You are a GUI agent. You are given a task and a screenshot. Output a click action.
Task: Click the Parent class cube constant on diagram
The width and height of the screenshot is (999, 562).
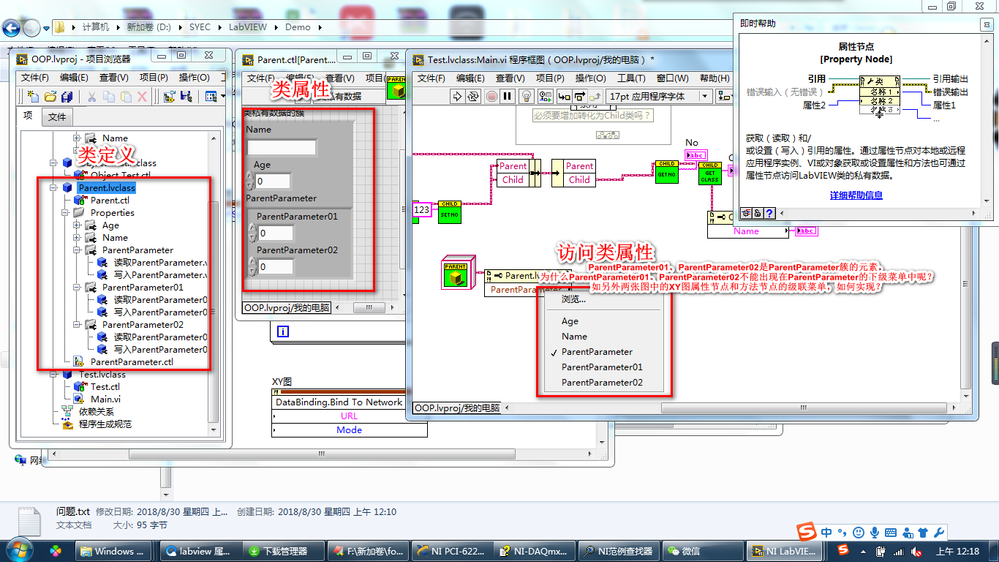point(457,273)
